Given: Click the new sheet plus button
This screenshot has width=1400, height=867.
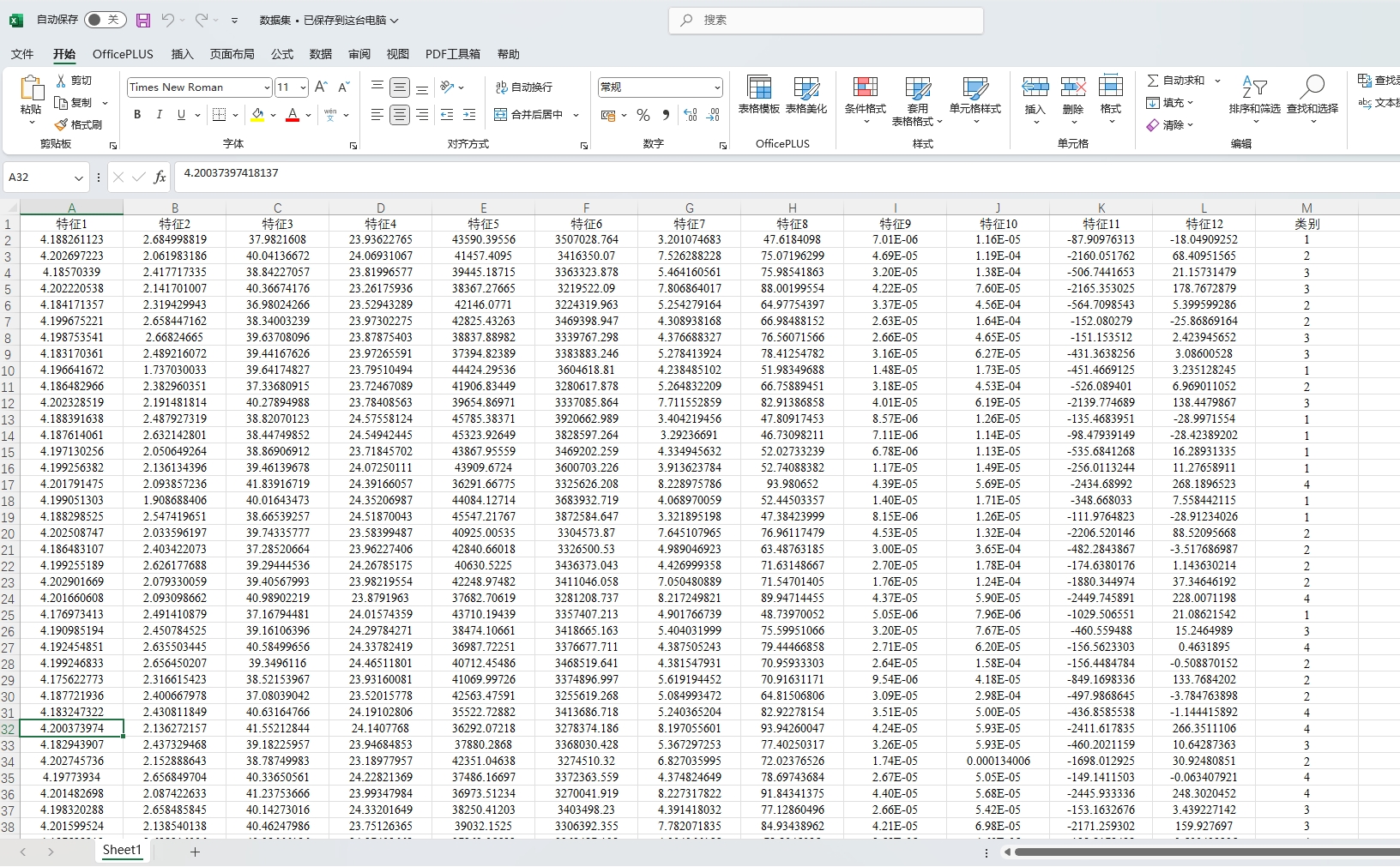Looking at the screenshot, I should point(195,852).
